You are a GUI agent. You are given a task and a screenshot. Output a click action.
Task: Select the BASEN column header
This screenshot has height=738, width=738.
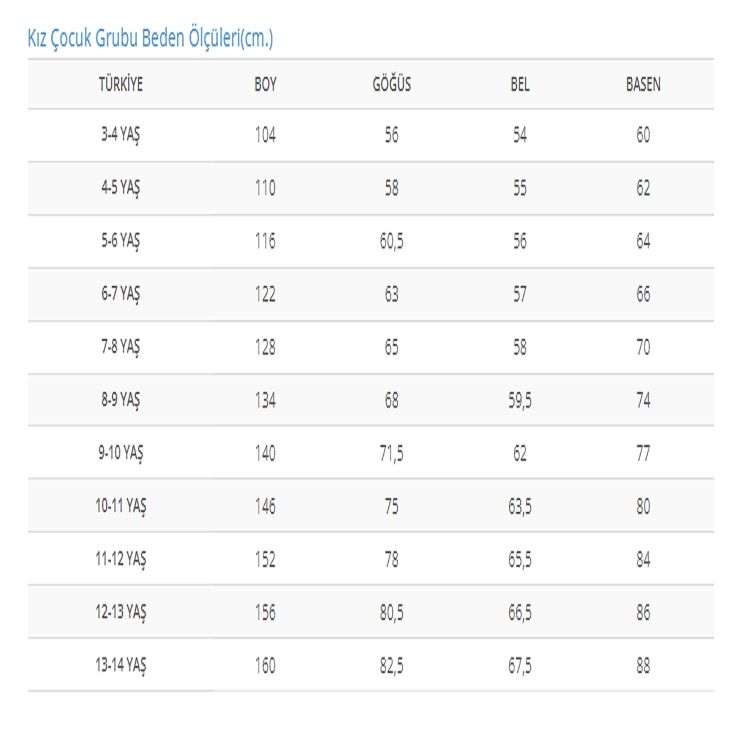coord(643,84)
